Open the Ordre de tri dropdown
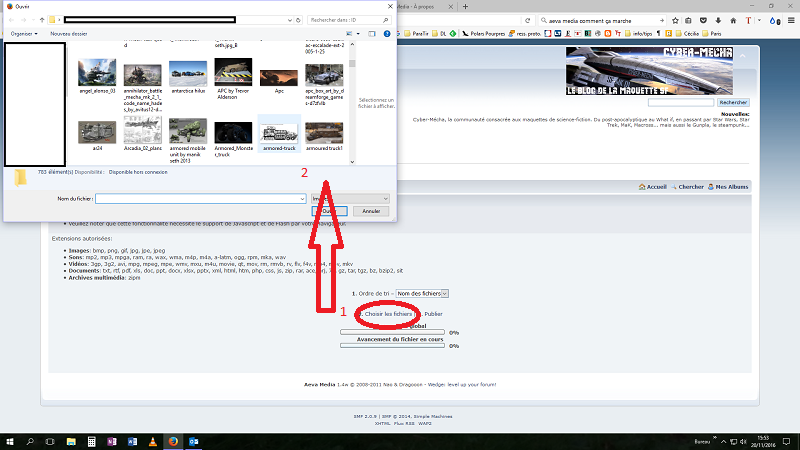Viewport: 800px width, 450px height. (x=422, y=294)
